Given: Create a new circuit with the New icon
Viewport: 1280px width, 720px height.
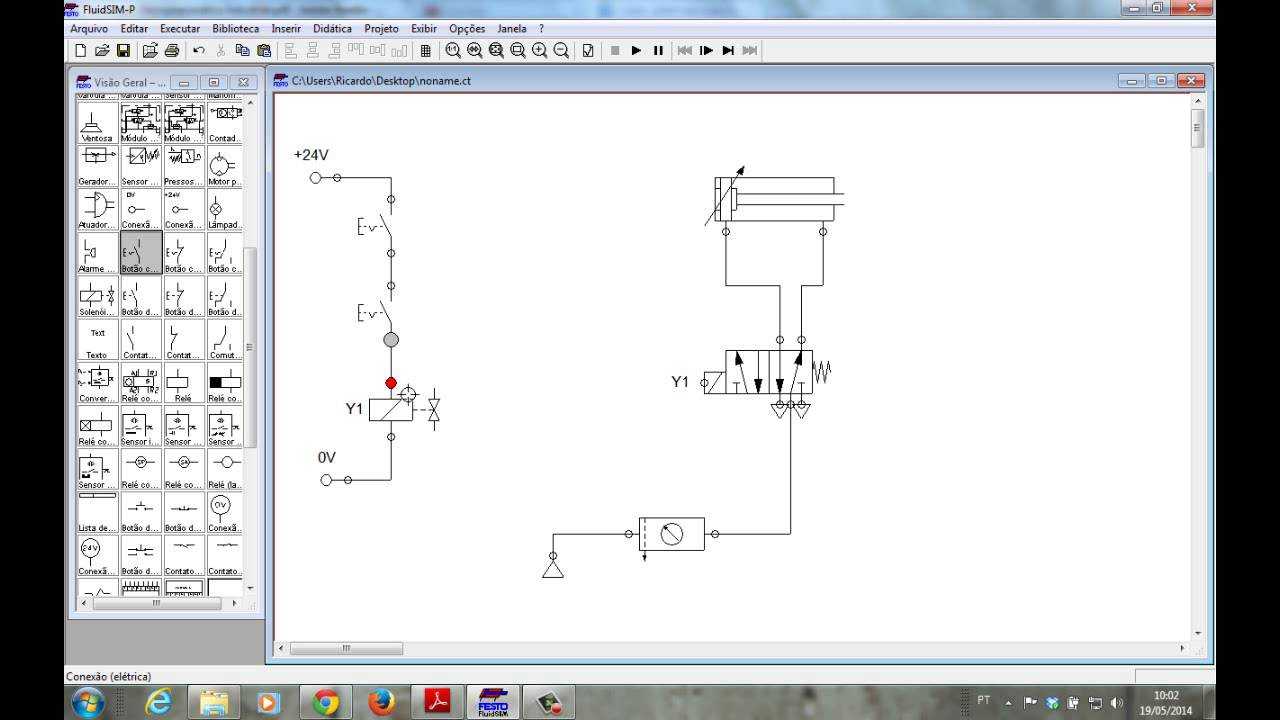Looking at the screenshot, I should tap(80, 50).
